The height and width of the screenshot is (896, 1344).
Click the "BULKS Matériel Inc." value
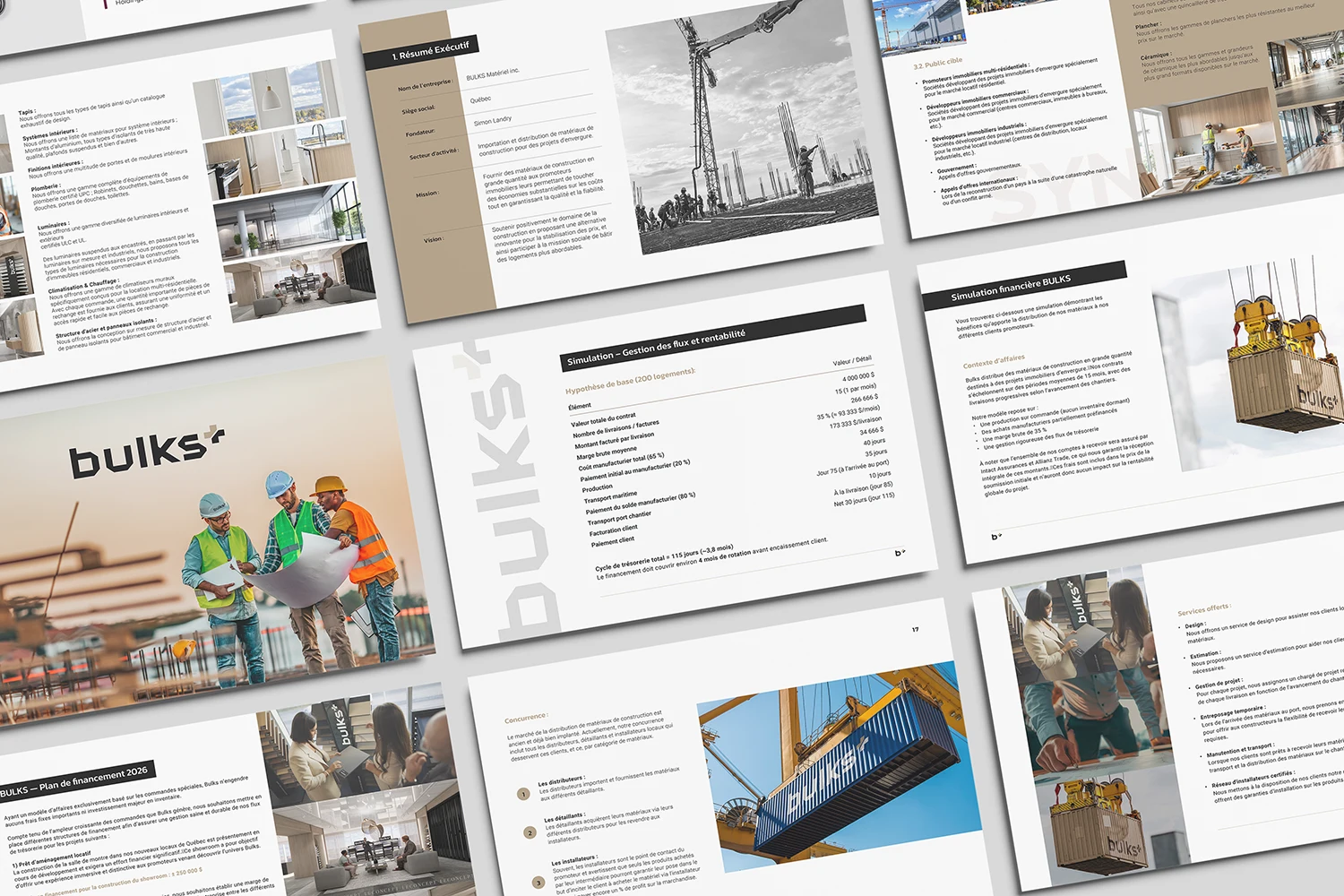[x=493, y=74]
